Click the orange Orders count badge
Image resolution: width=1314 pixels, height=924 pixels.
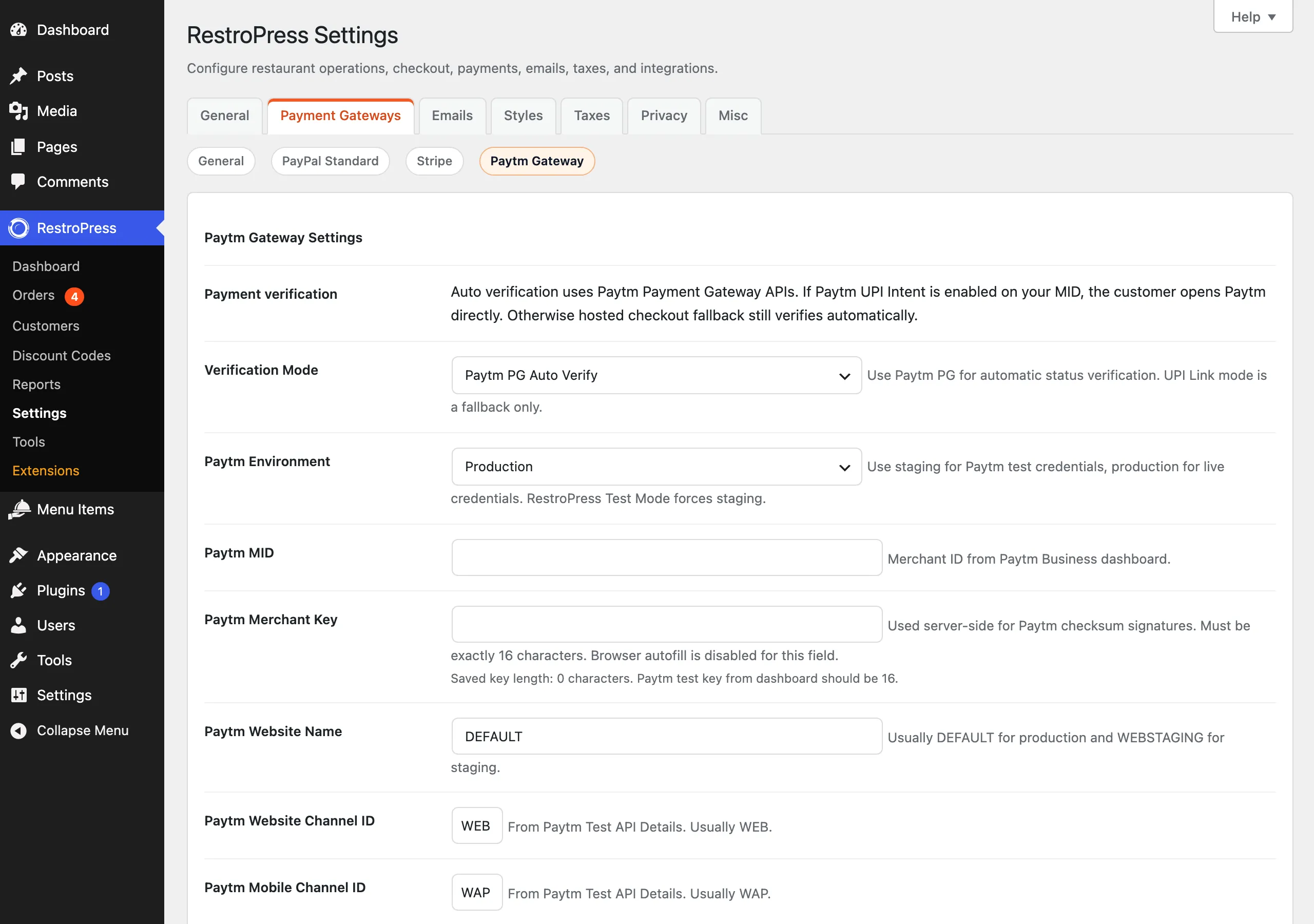point(74,296)
